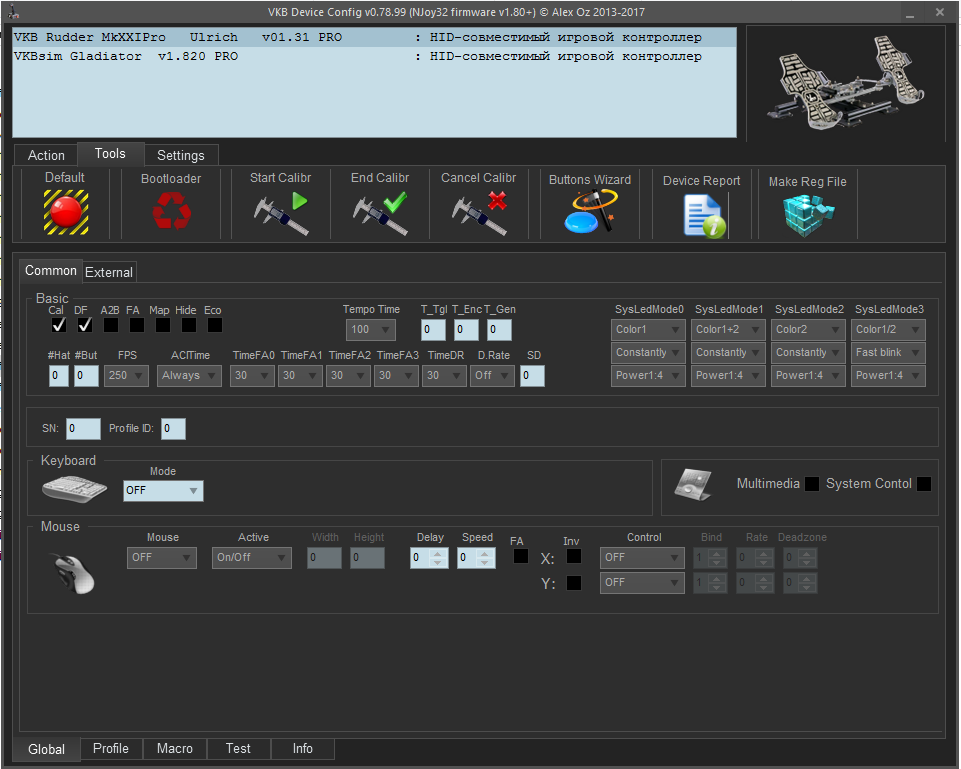The width and height of the screenshot is (961, 769).
Task: Click the Make Reg File cube icon
Action: tap(809, 215)
